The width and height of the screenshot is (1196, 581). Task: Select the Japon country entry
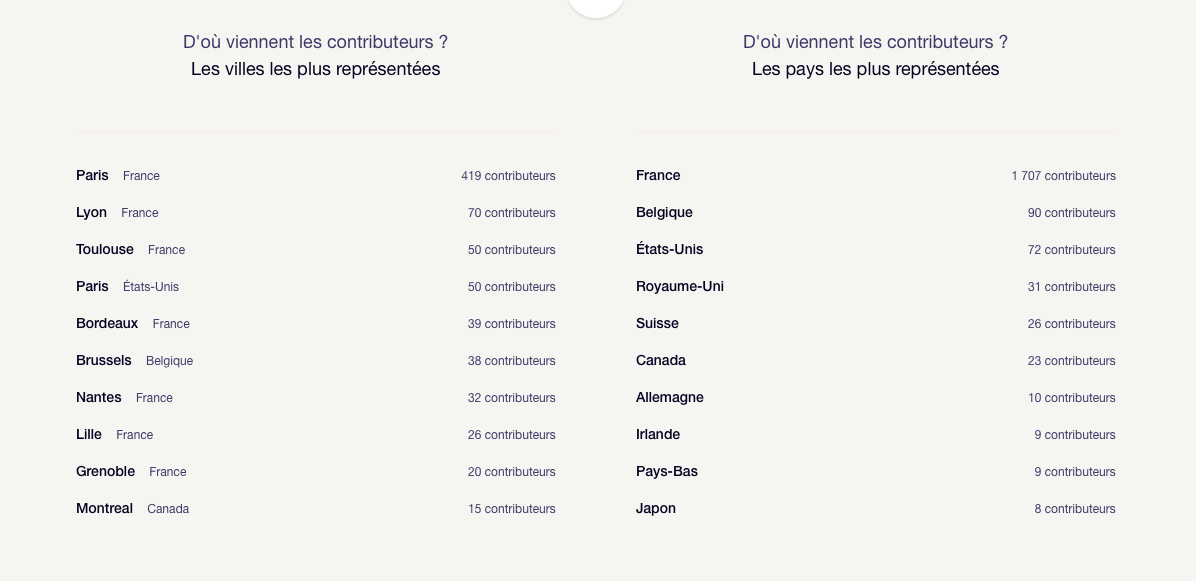click(876, 509)
